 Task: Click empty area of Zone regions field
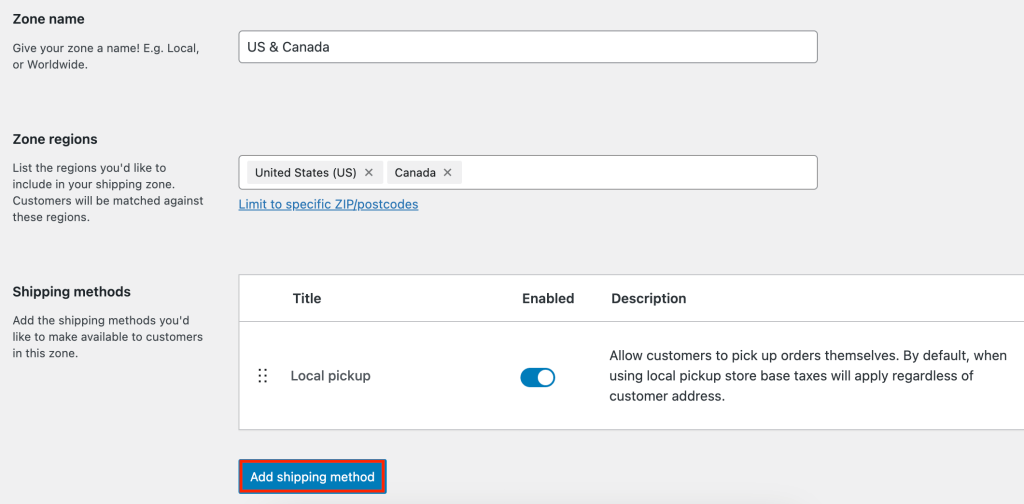(x=640, y=172)
